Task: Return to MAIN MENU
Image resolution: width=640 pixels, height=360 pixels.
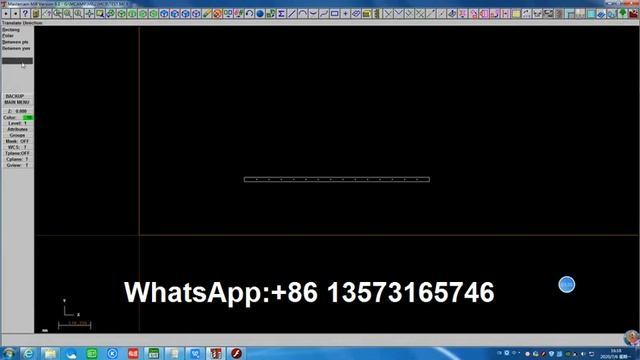Action: click(x=17, y=102)
